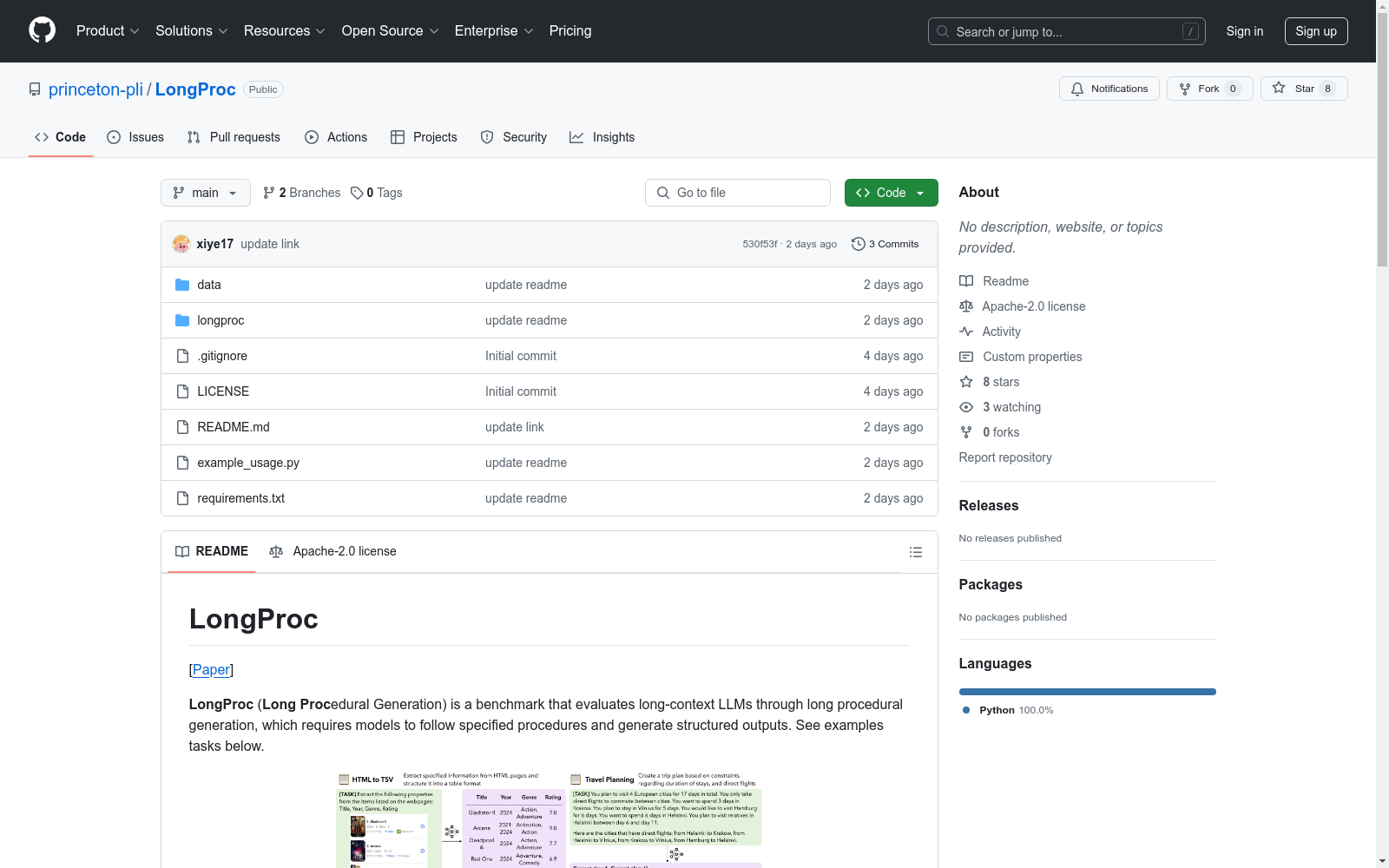Viewport: 1389px width, 868px height.
Task: Click the example_usage.py file icon
Action: pos(182,463)
